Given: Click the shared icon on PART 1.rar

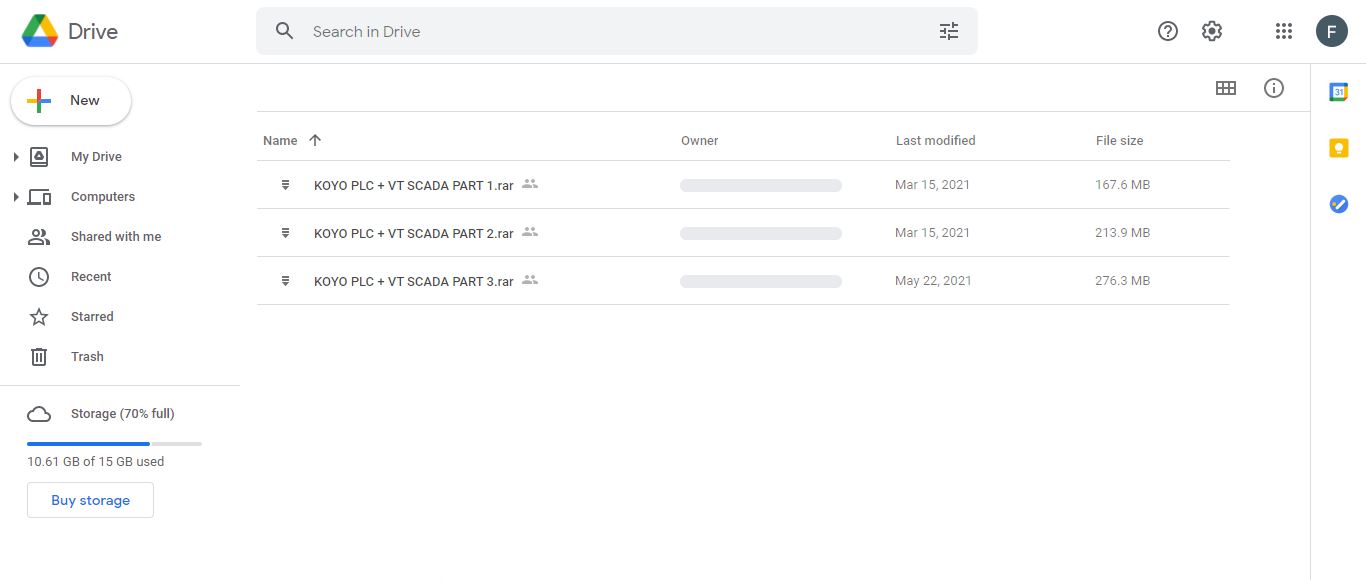Looking at the screenshot, I should (530, 184).
